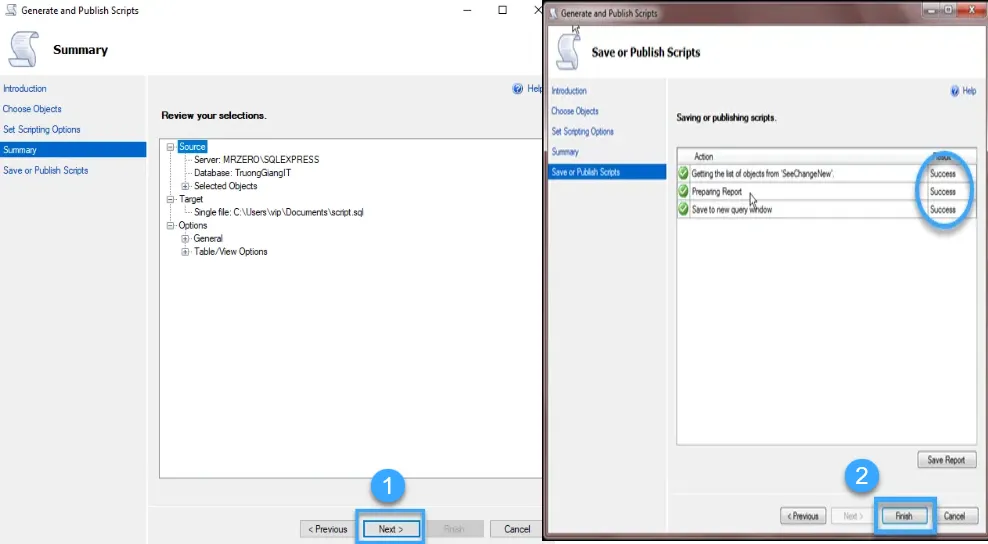Expand the General options node

(x=185, y=238)
